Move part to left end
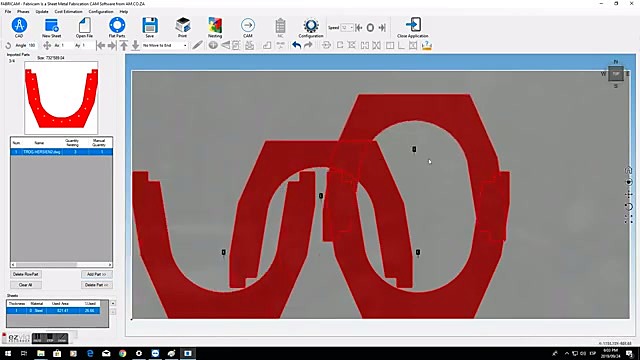The width and height of the screenshot is (640, 360). coord(100,45)
